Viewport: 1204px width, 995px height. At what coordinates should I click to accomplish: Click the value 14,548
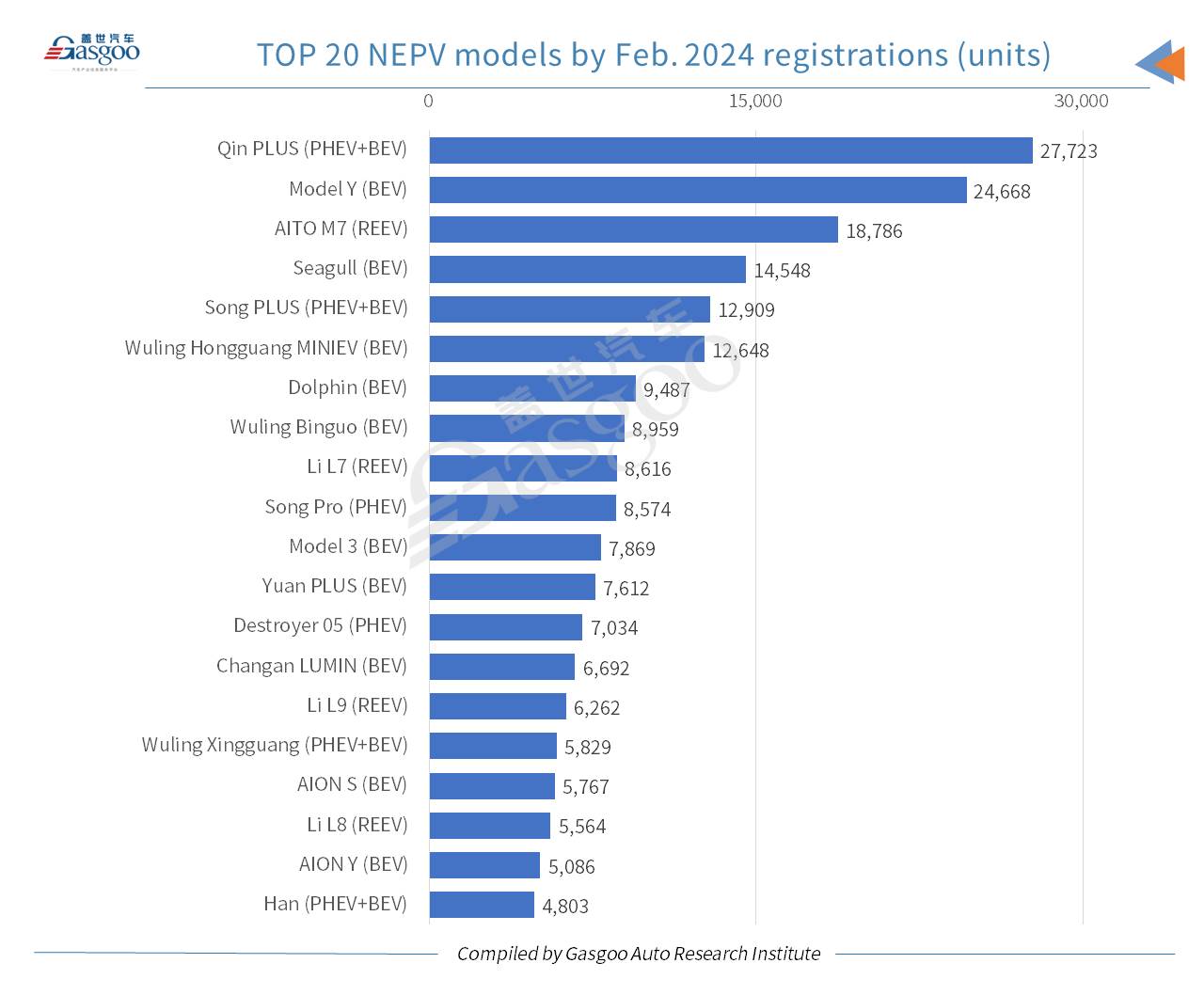(x=782, y=271)
